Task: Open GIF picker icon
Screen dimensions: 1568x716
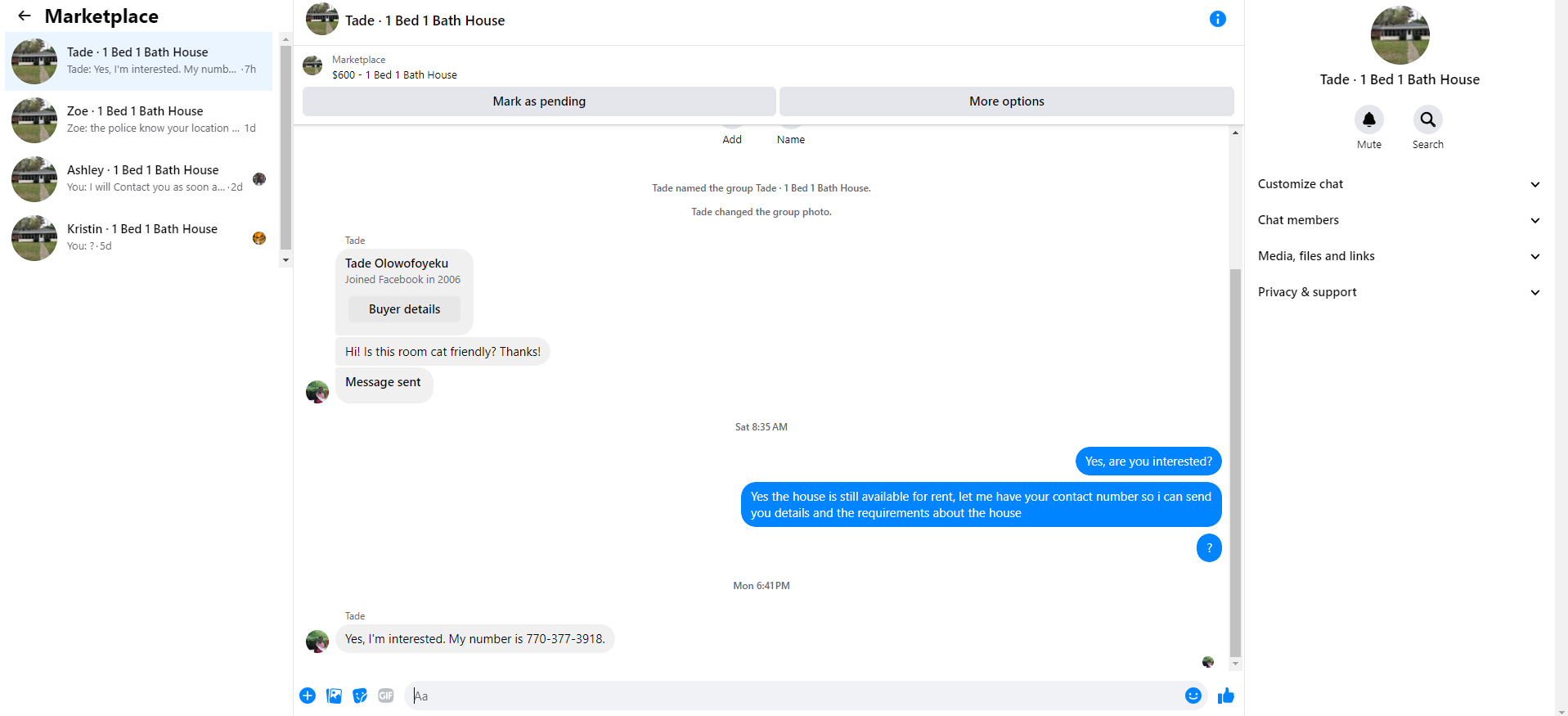Action: [386, 696]
